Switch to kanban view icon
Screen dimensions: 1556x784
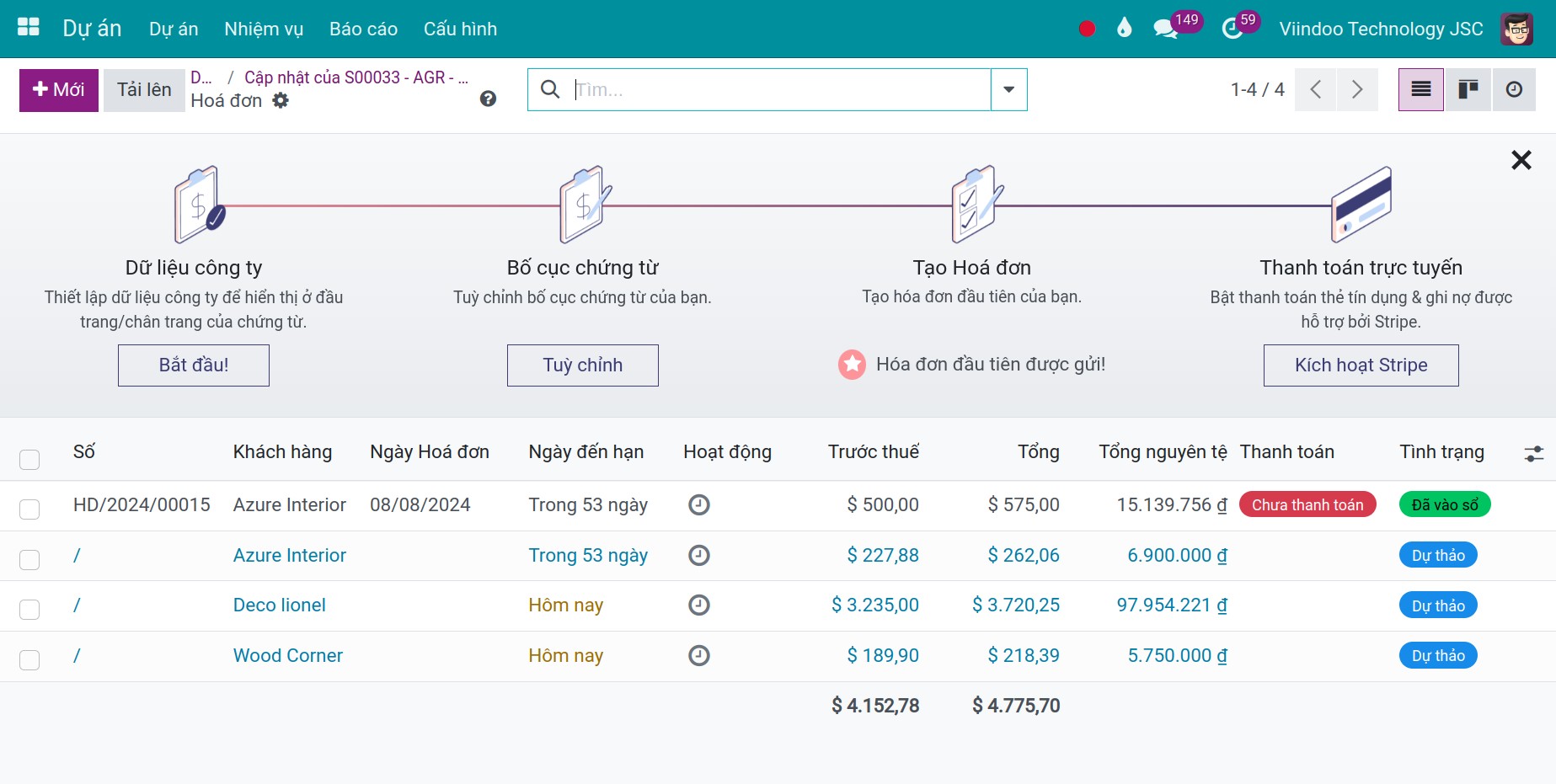click(1468, 89)
